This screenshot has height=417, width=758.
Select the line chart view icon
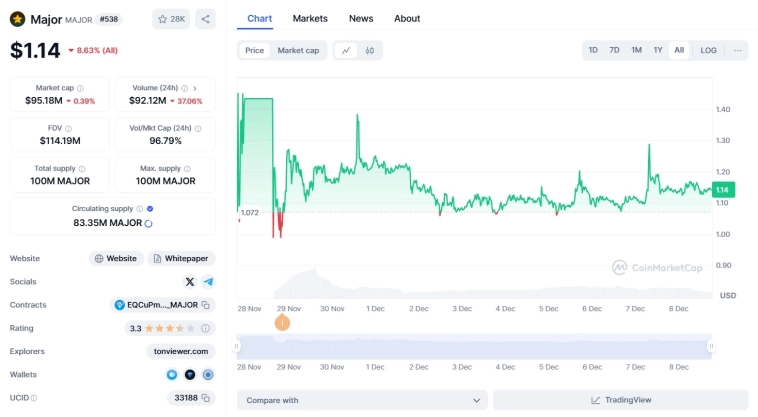click(x=346, y=50)
